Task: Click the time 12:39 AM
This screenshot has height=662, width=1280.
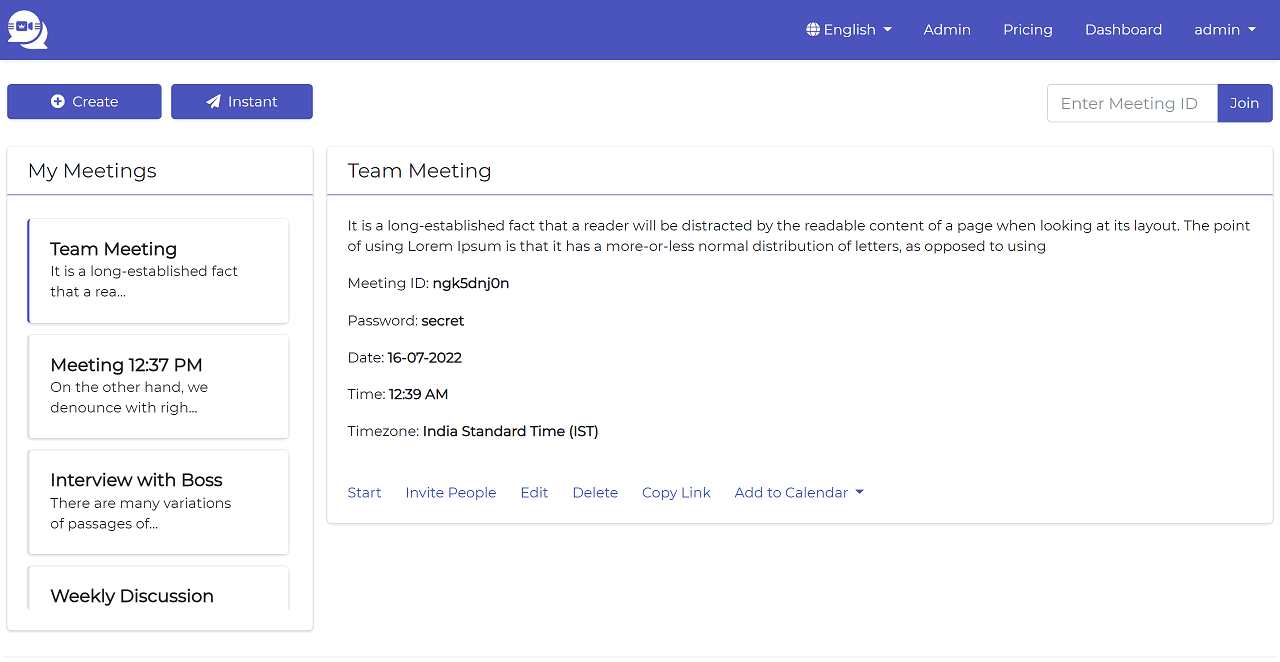Action: 419,395
